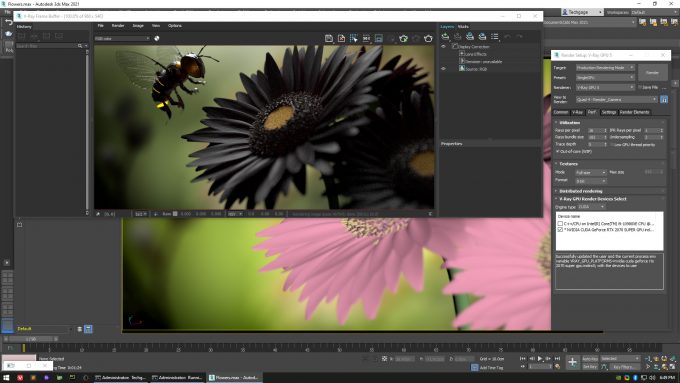This screenshot has width=680, height=383.
Task: Click the Auto Key button
Action: point(590,359)
